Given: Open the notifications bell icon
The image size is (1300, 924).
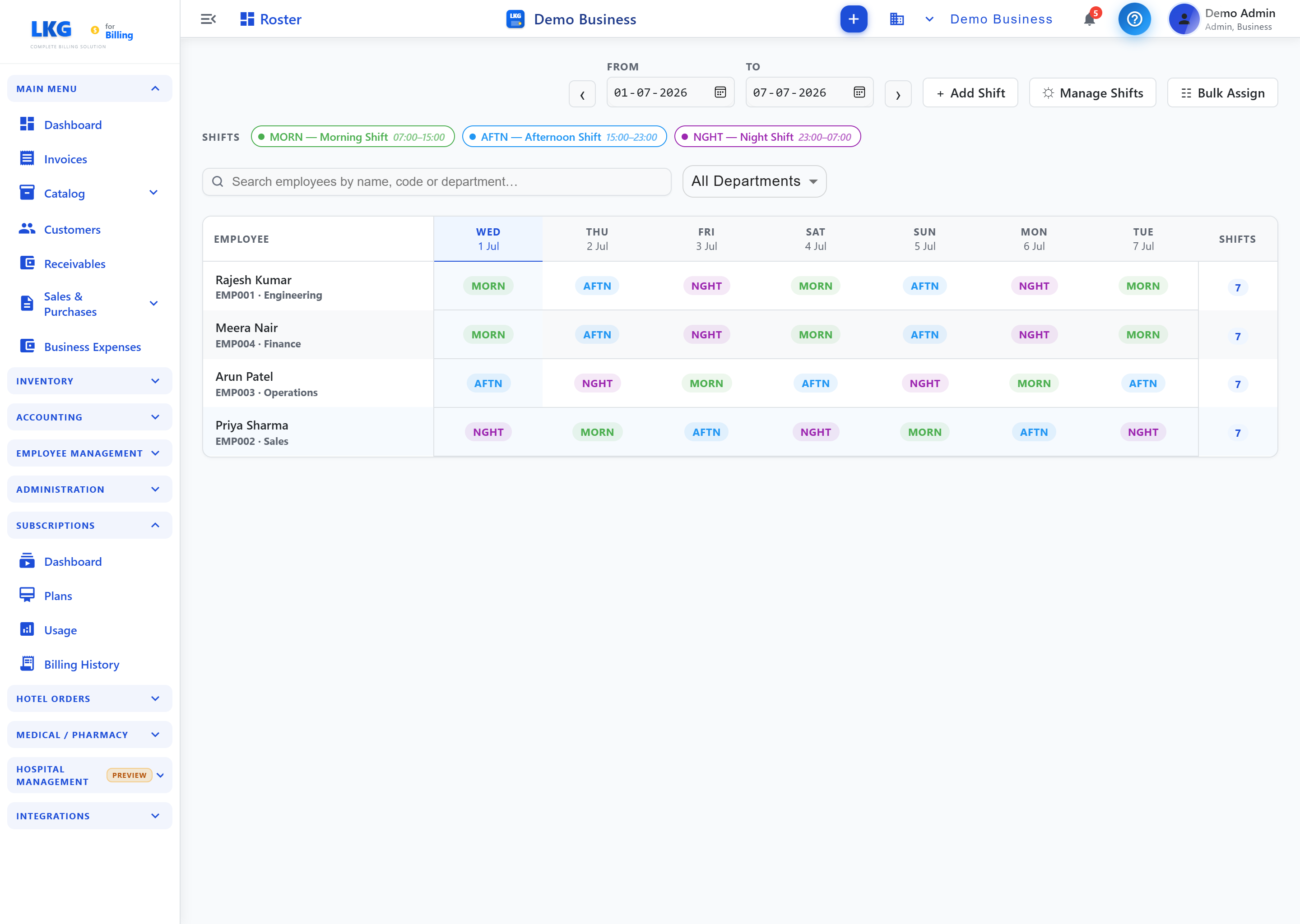Looking at the screenshot, I should click(1089, 19).
